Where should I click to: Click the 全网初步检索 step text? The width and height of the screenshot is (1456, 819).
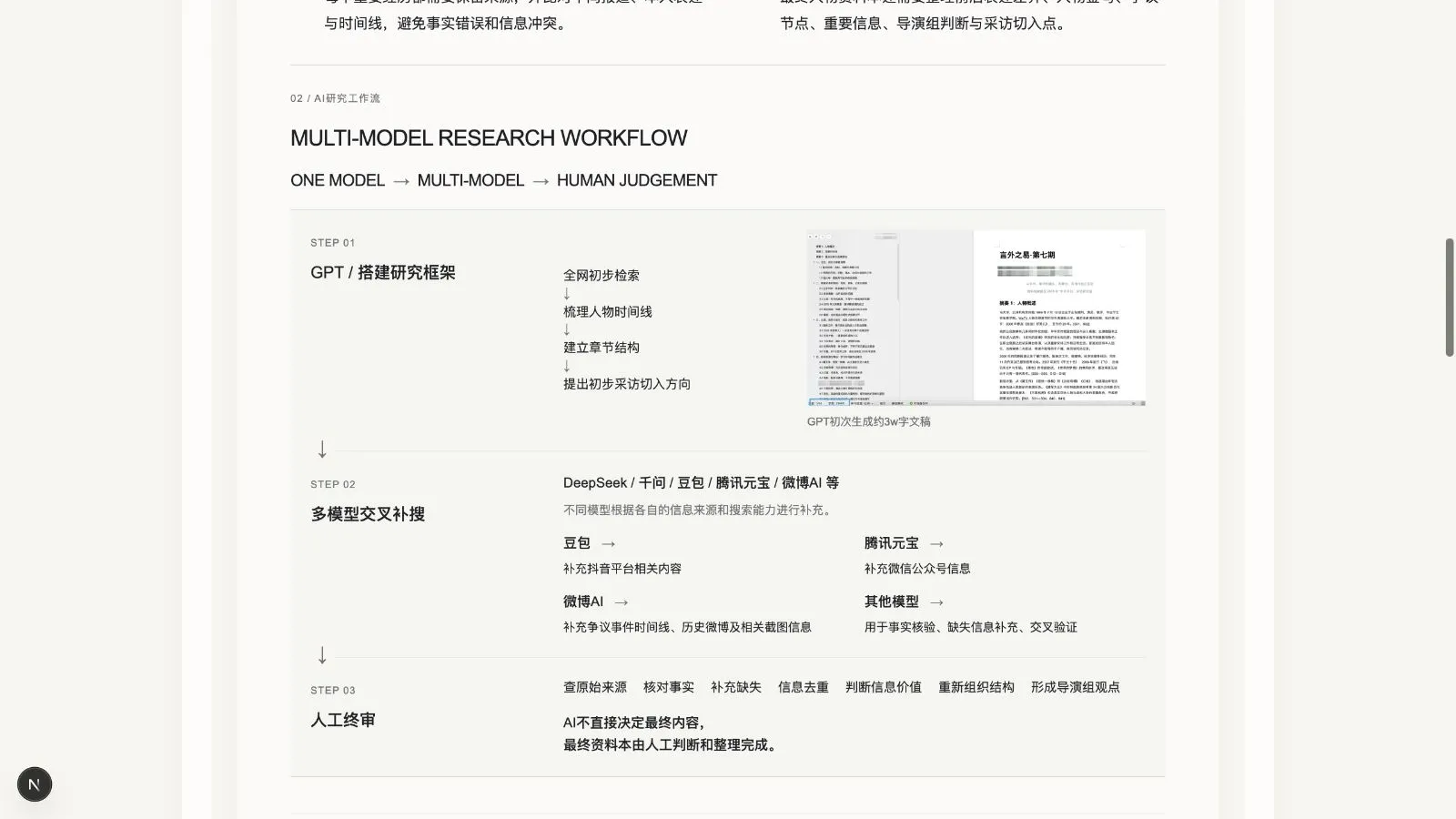coord(602,275)
